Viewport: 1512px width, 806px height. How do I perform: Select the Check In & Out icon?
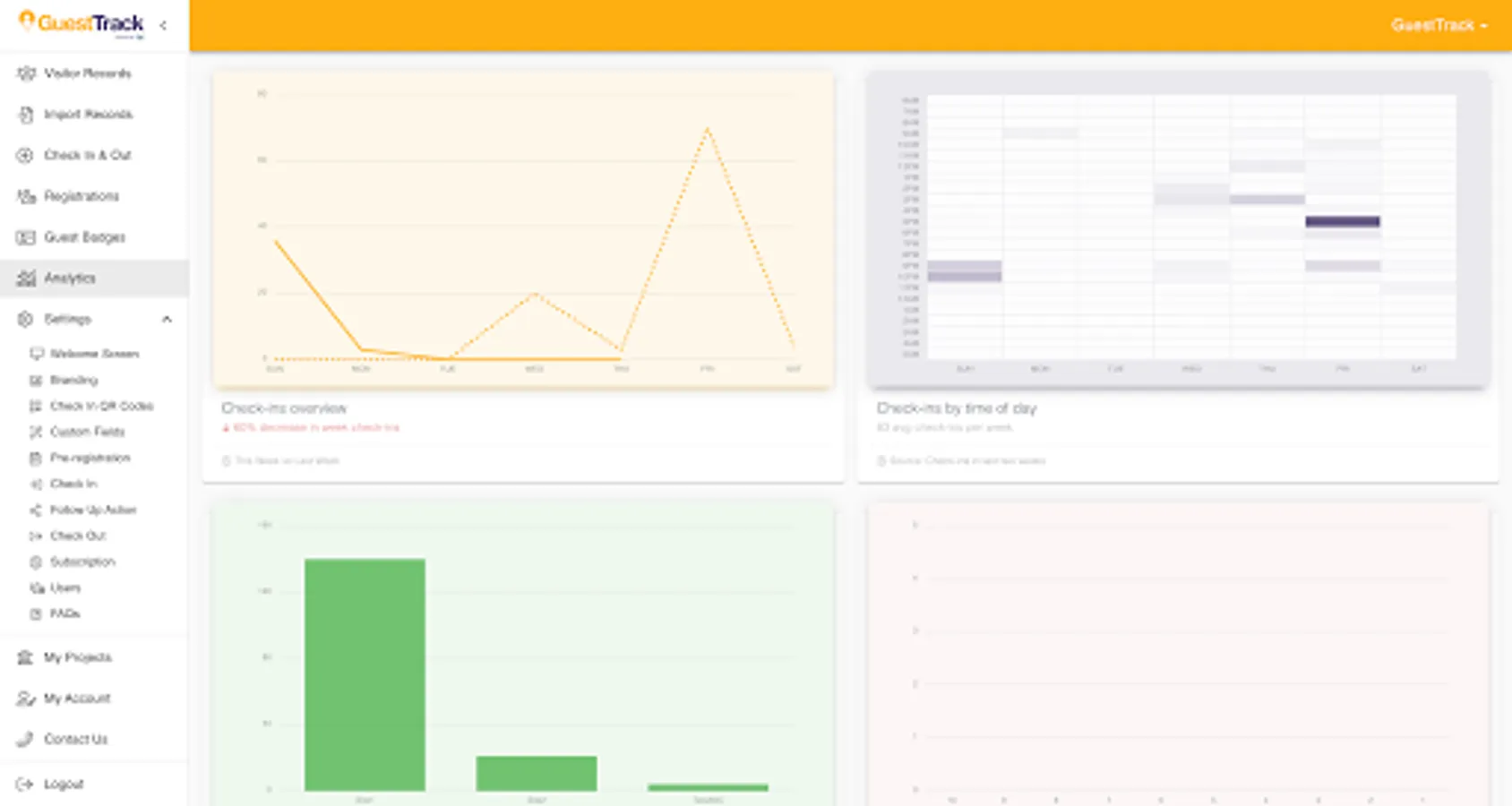(26, 155)
